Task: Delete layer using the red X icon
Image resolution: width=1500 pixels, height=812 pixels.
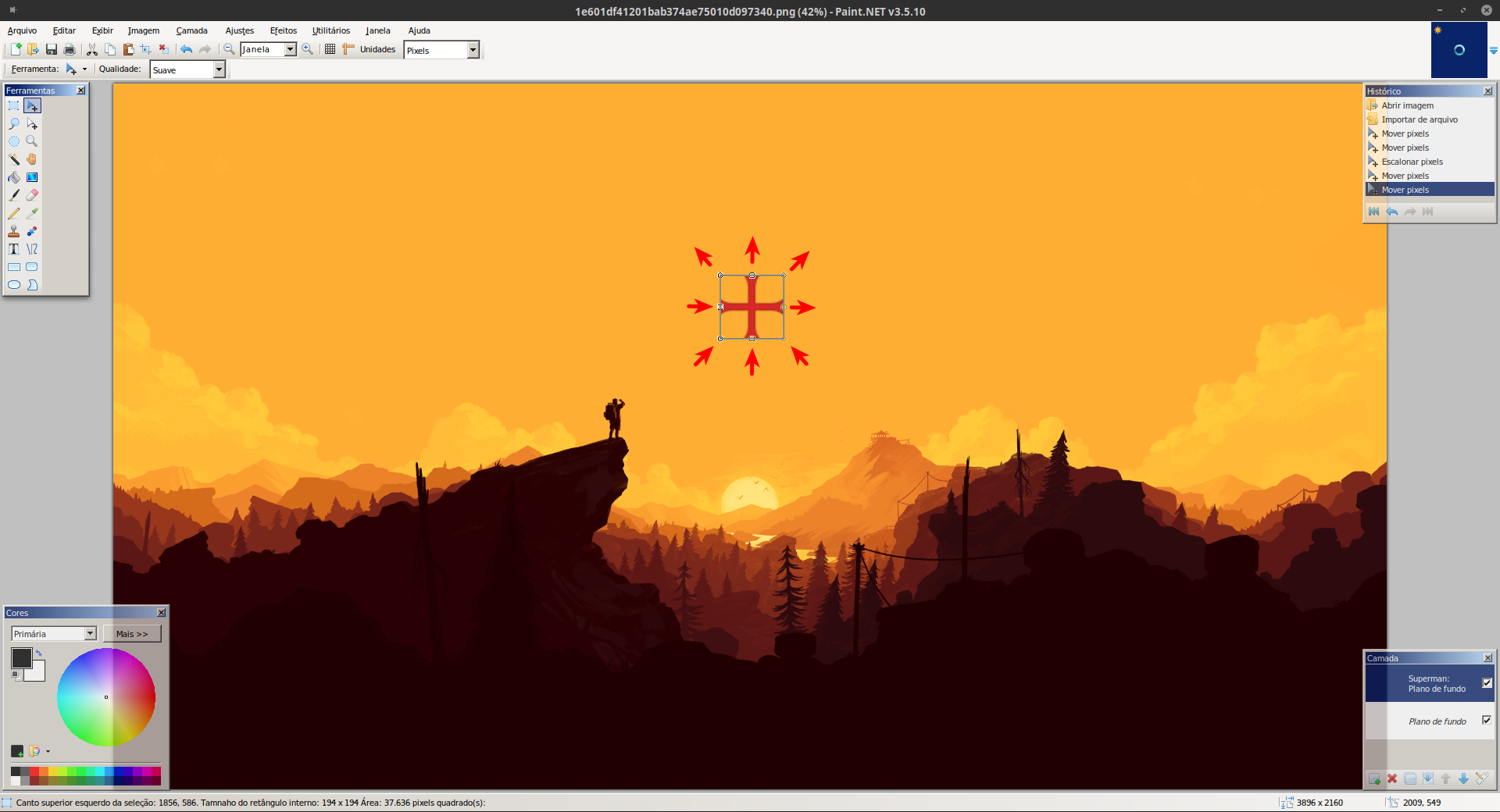Action: click(1392, 778)
